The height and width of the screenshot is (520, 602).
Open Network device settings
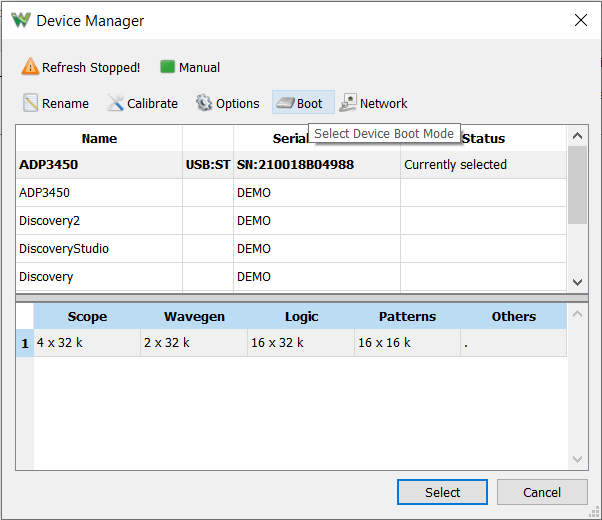pyautogui.click(x=373, y=103)
